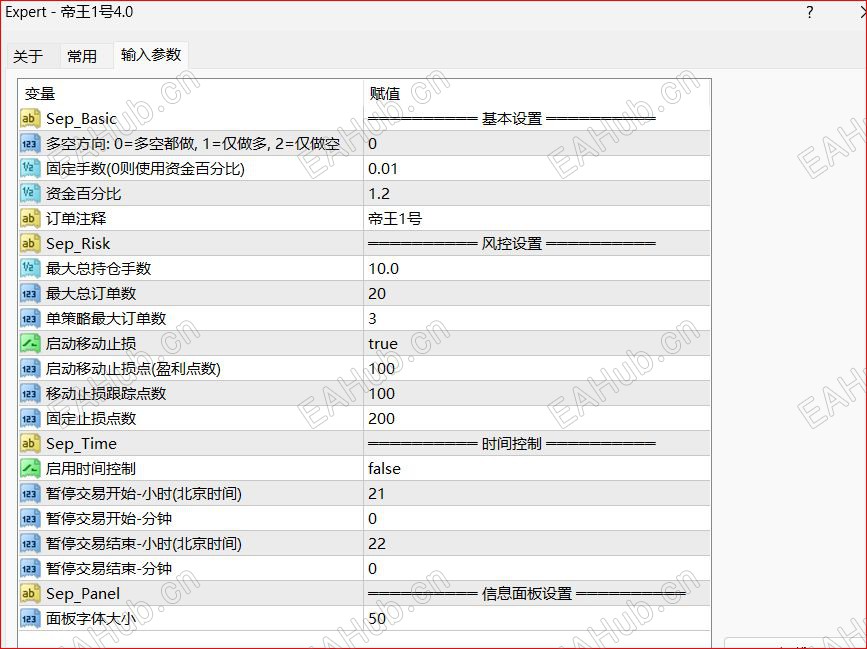Image resolution: width=867 pixels, height=649 pixels.
Task: Select the 面板字体大小 label
Action: (91, 618)
